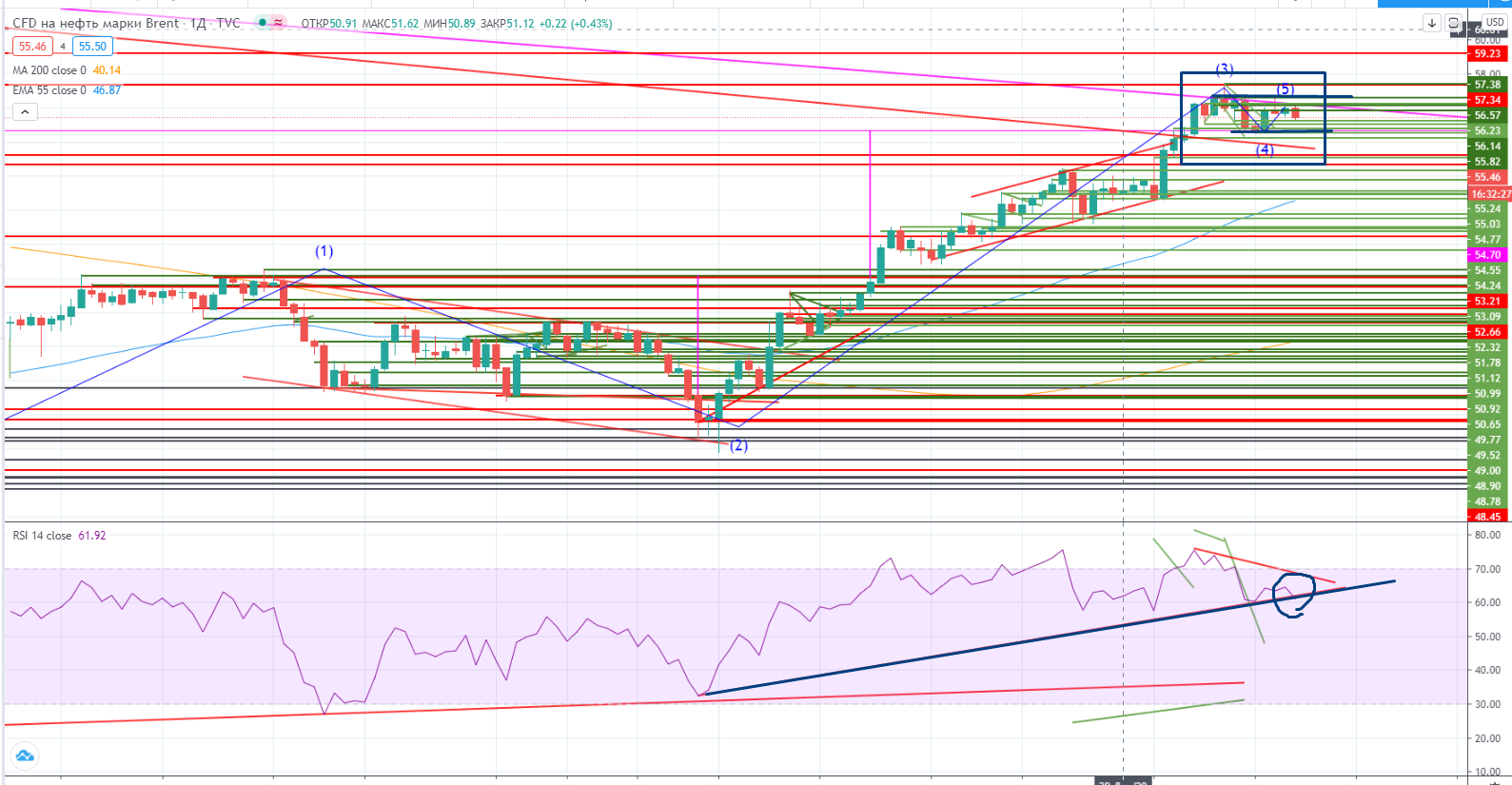
Task: Click the green market status dot
Action: pyautogui.click(x=262, y=23)
